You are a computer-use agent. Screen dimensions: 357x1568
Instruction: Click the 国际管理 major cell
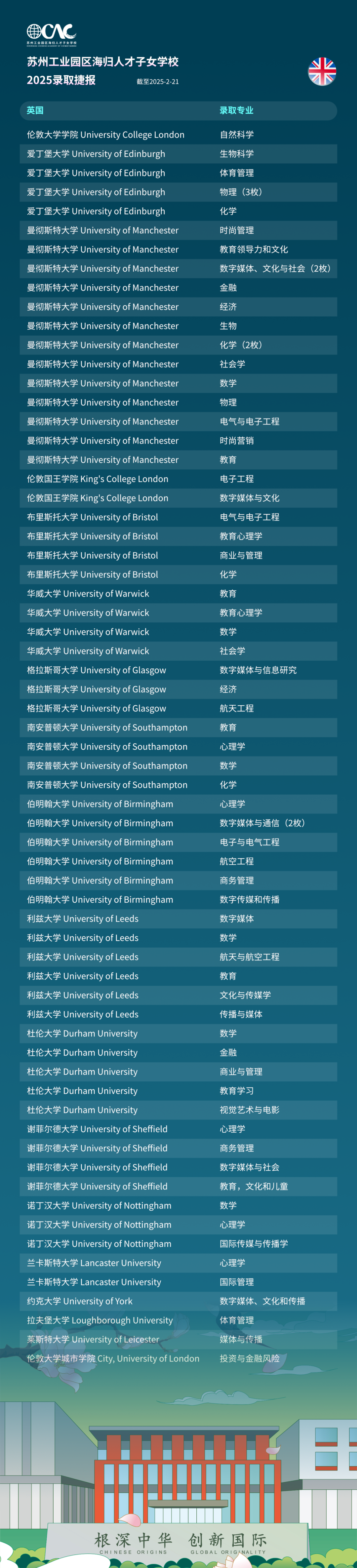pos(236,1282)
